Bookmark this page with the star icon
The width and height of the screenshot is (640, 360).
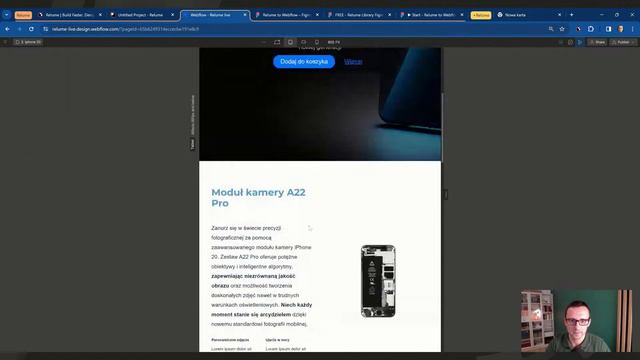[562, 29]
